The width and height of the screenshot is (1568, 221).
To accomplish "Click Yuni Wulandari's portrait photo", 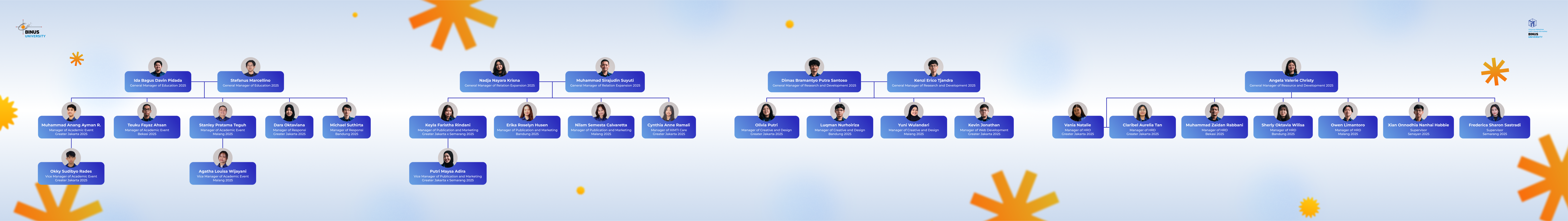I will click(914, 111).
